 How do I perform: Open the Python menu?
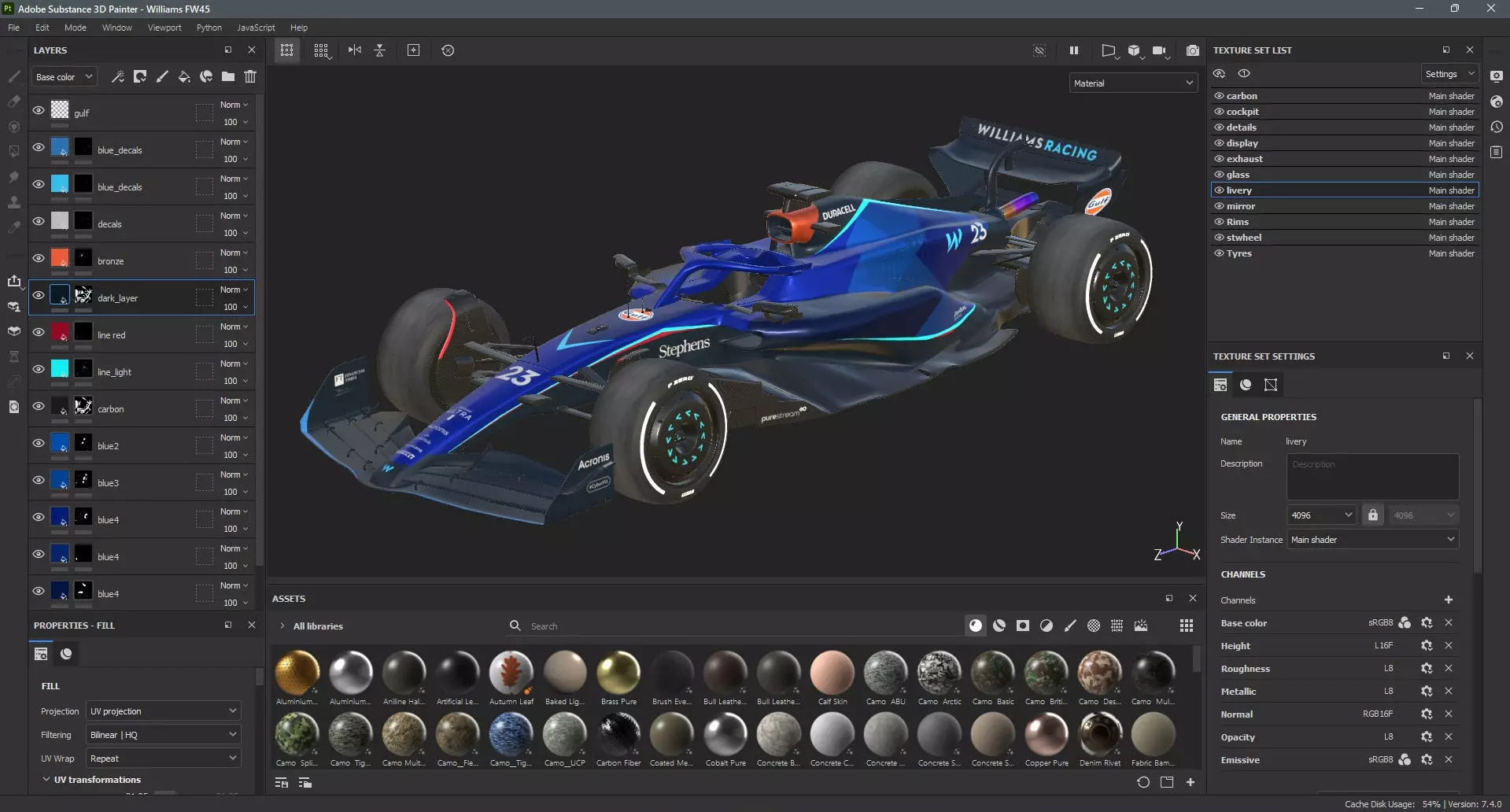[209, 28]
